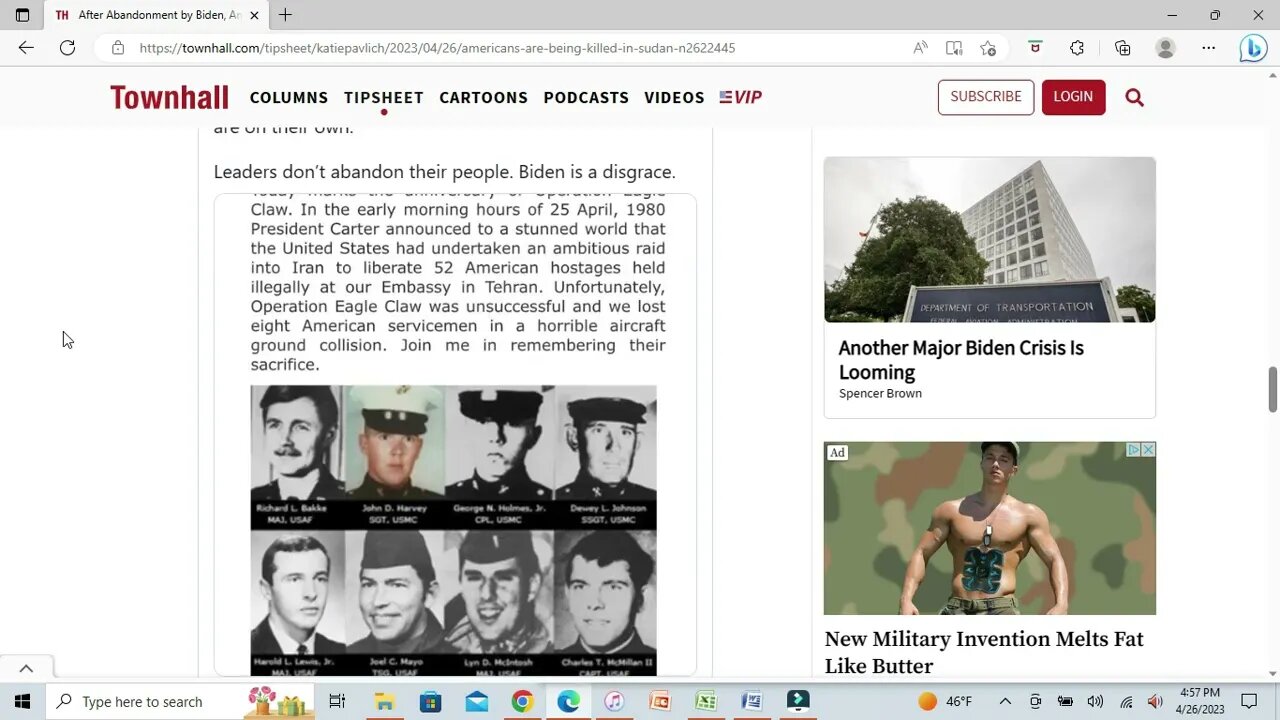
Task: Open the Word taskbar icon
Action: [x=752, y=701]
